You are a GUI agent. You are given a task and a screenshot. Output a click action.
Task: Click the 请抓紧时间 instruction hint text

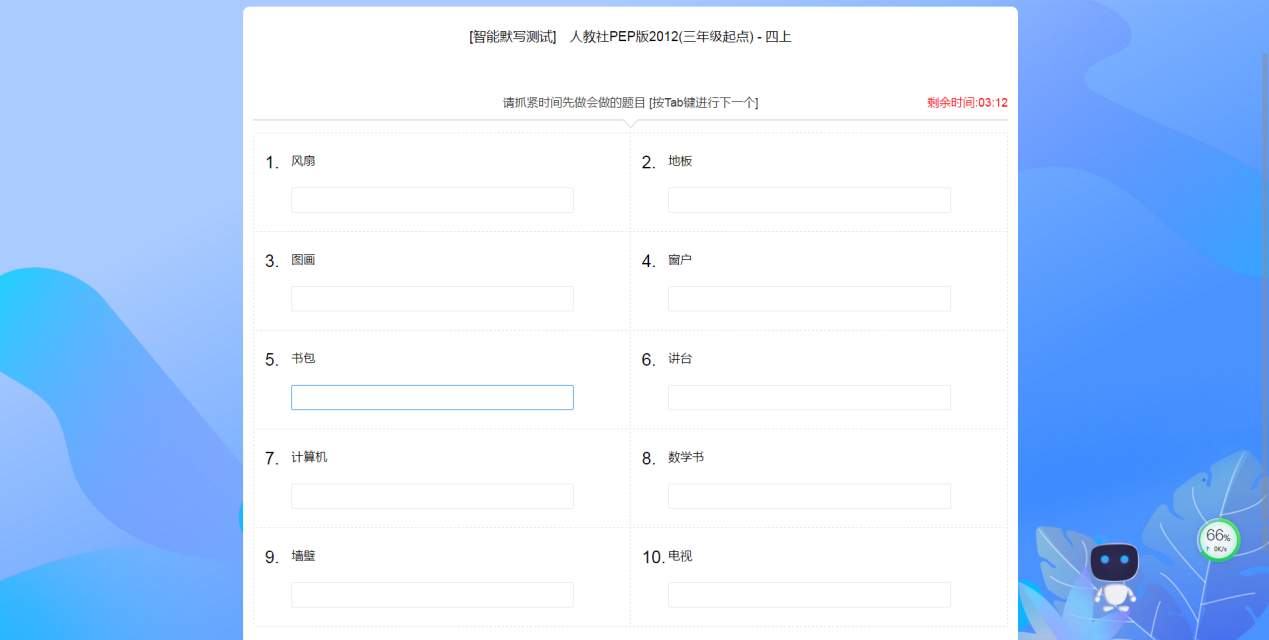[x=630, y=103]
